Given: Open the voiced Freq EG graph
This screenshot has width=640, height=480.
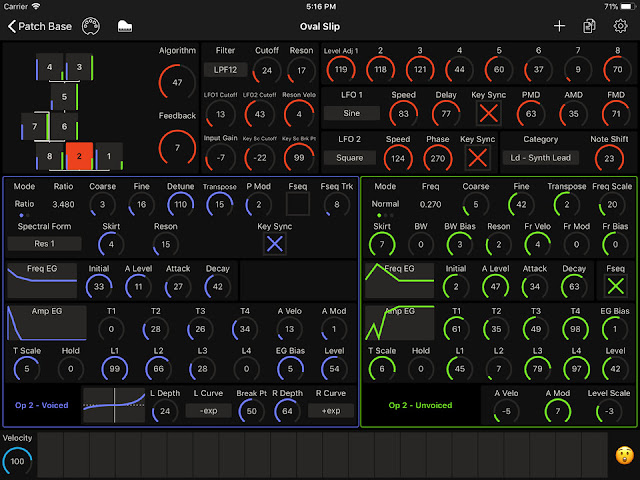Looking at the screenshot, I should point(42,280).
